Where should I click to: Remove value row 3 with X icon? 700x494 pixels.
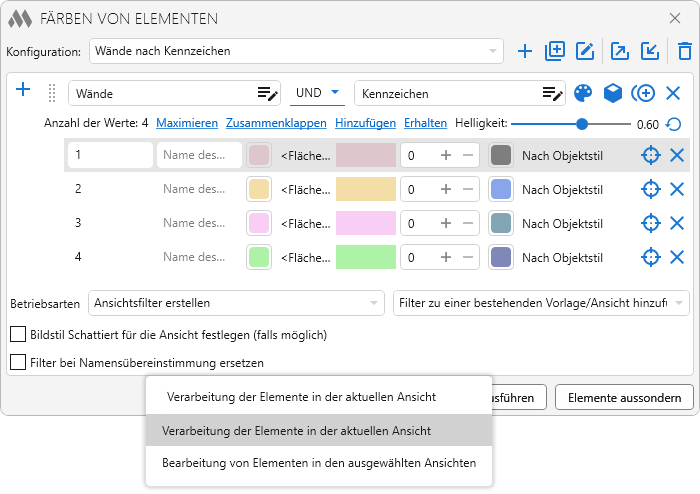tap(677, 223)
